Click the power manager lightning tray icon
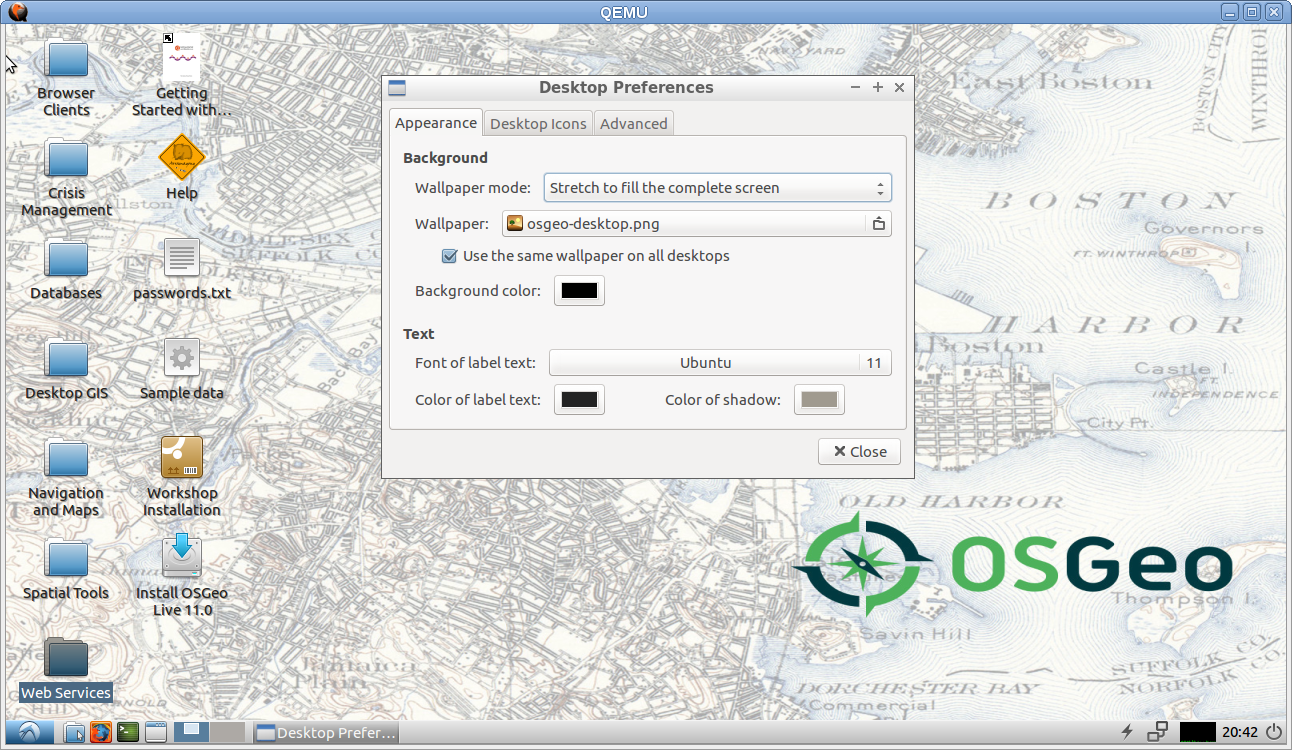The width and height of the screenshot is (1292, 750). tap(1129, 732)
